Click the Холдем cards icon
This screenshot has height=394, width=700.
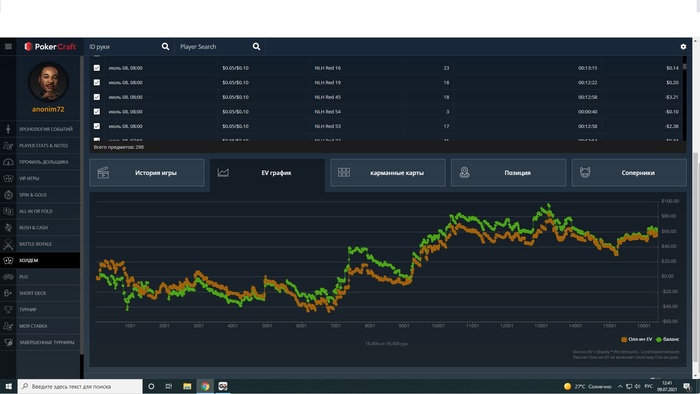8,260
